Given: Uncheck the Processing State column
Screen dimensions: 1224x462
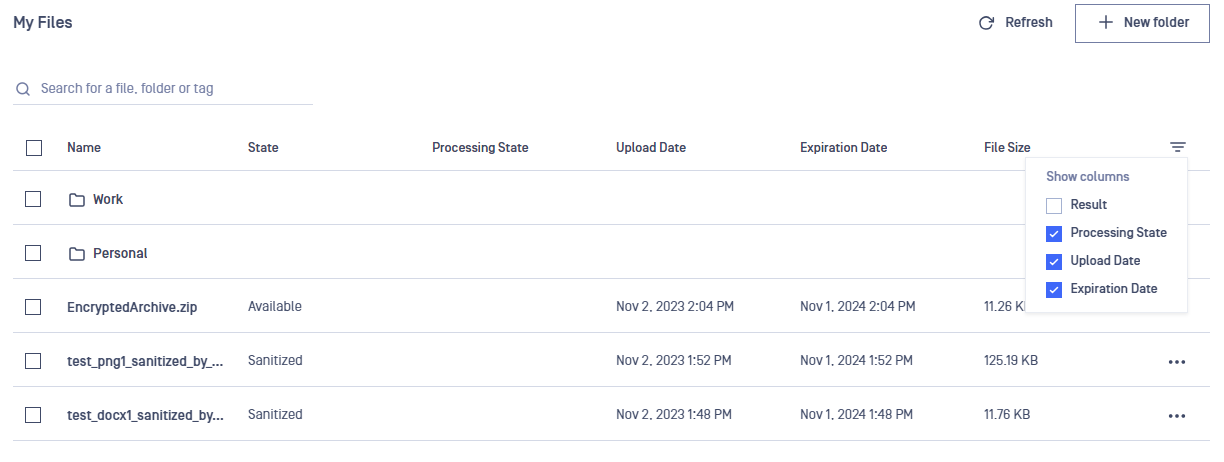Looking at the screenshot, I should click(x=1054, y=233).
